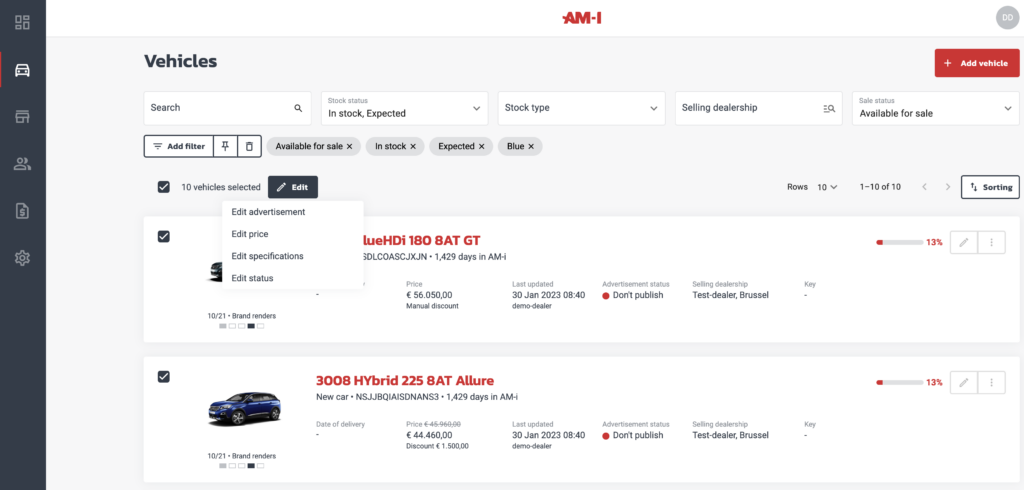This screenshot has height=490, width=1024.
Task: Expand the Stock status dropdown
Action: pos(404,108)
